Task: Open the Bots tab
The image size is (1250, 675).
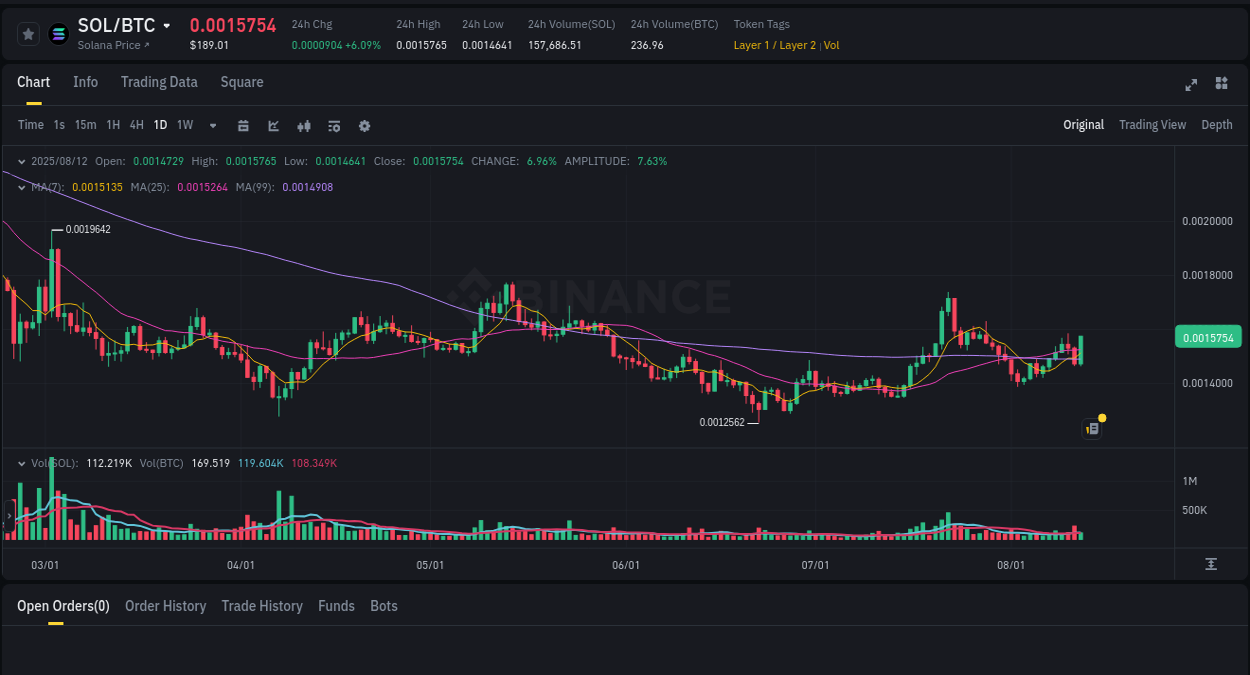Action: pyautogui.click(x=384, y=606)
